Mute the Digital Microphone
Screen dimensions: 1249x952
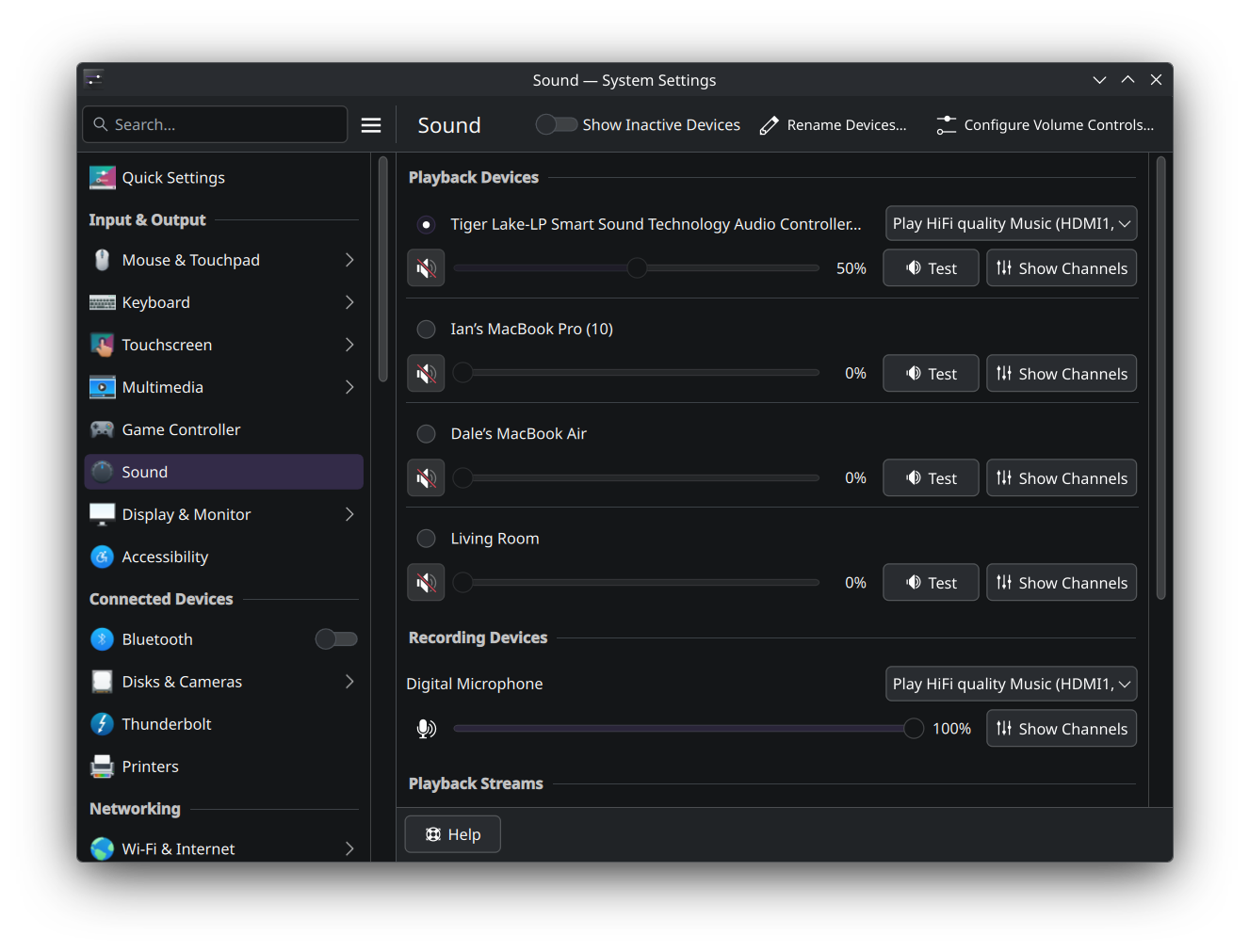coord(426,729)
